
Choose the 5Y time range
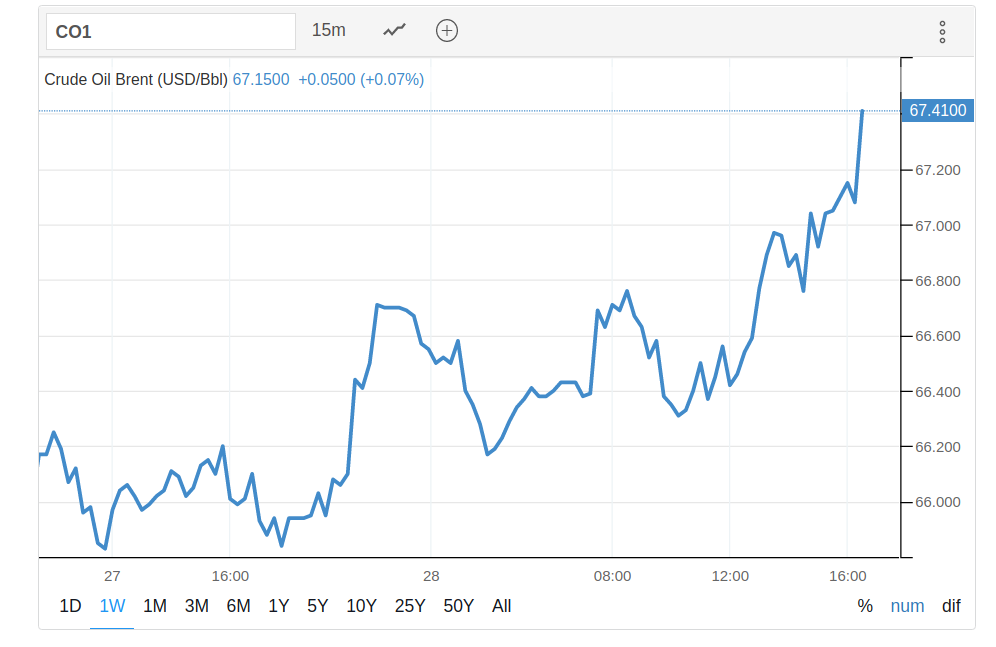(317, 606)
